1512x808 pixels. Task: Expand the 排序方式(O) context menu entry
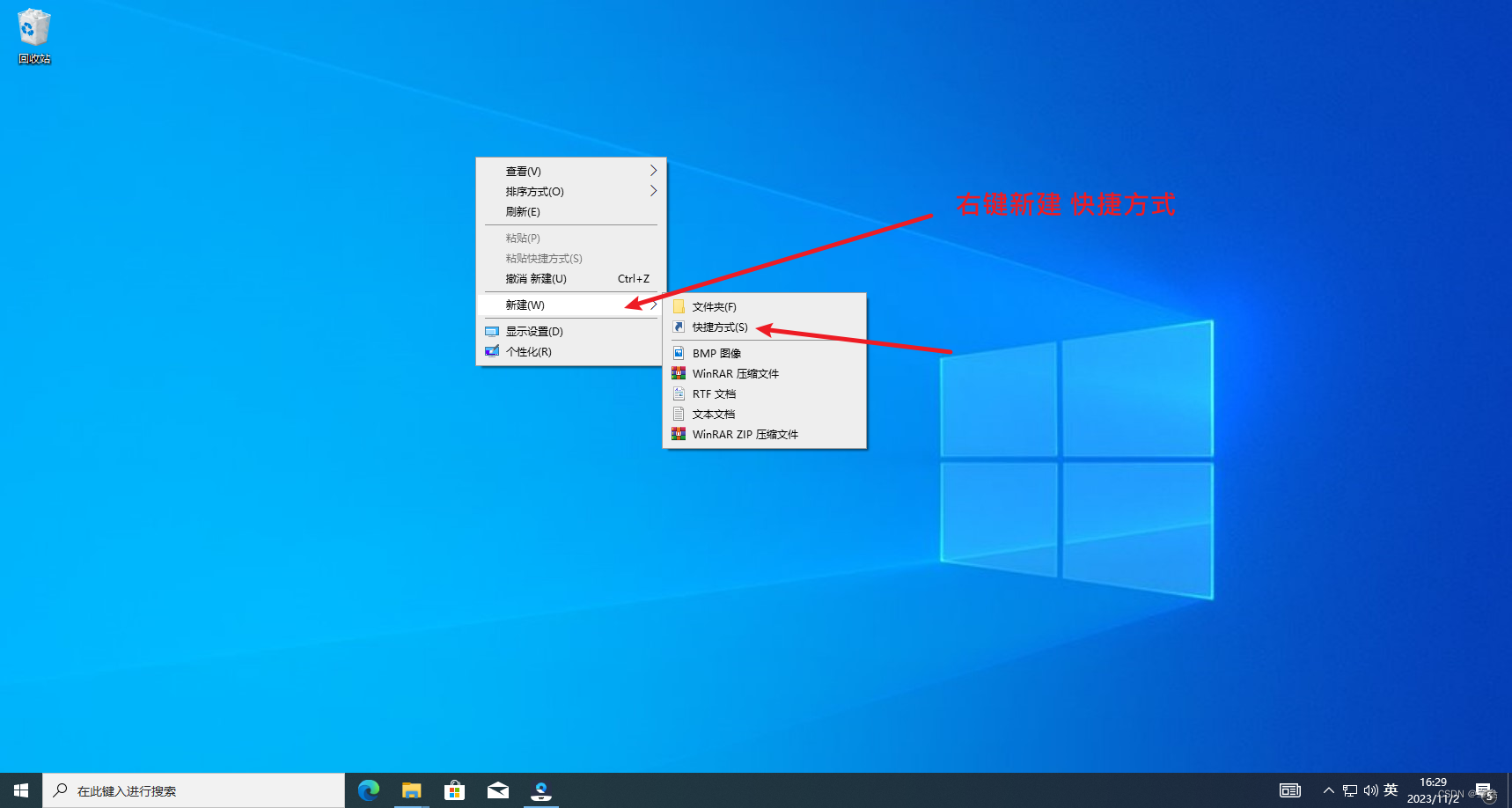click(571, 191)
